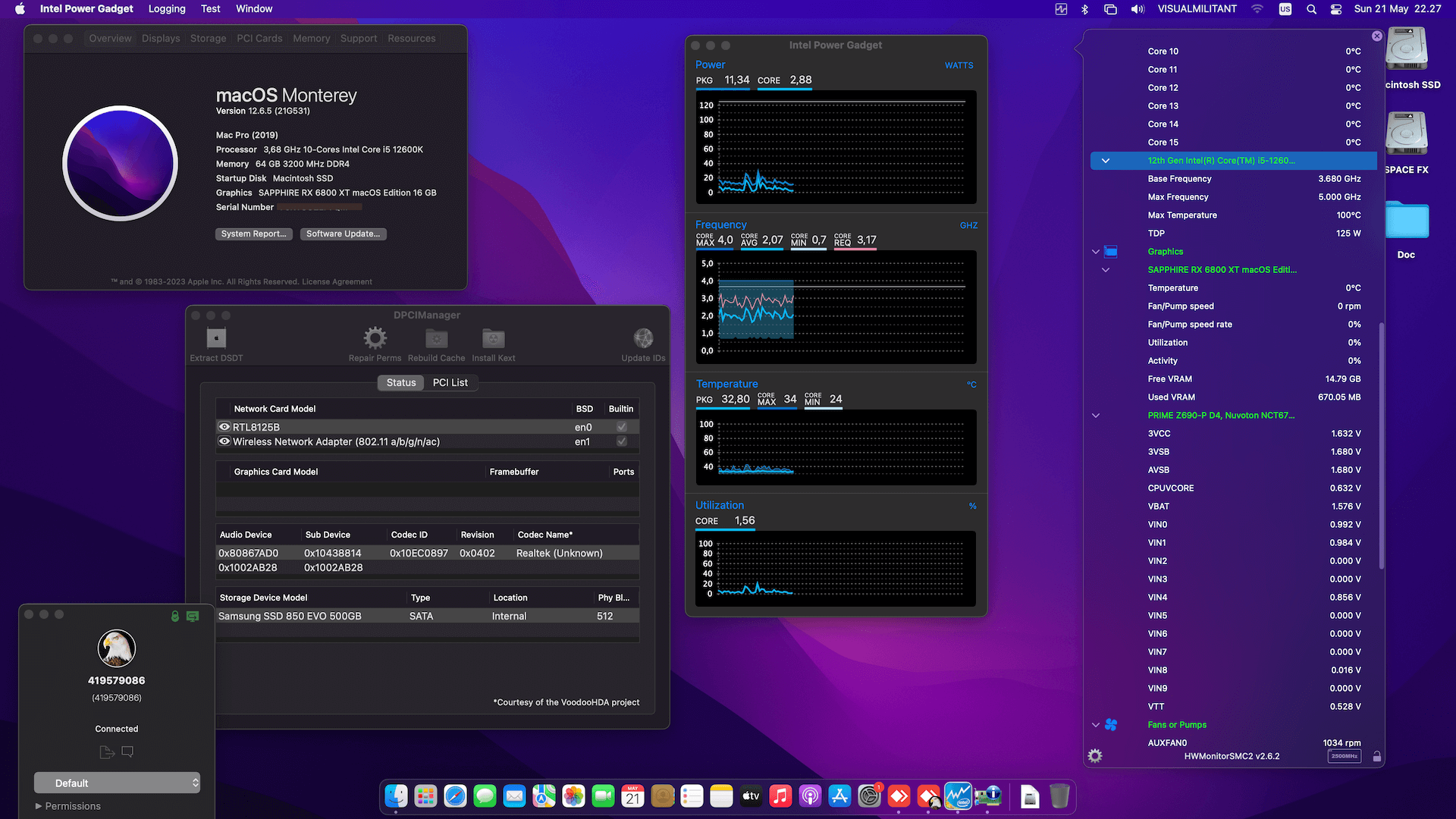Click the AUXFAN0 sensor row
The width and height of the screenshot is (1456, 819).
coord(1234,743)
